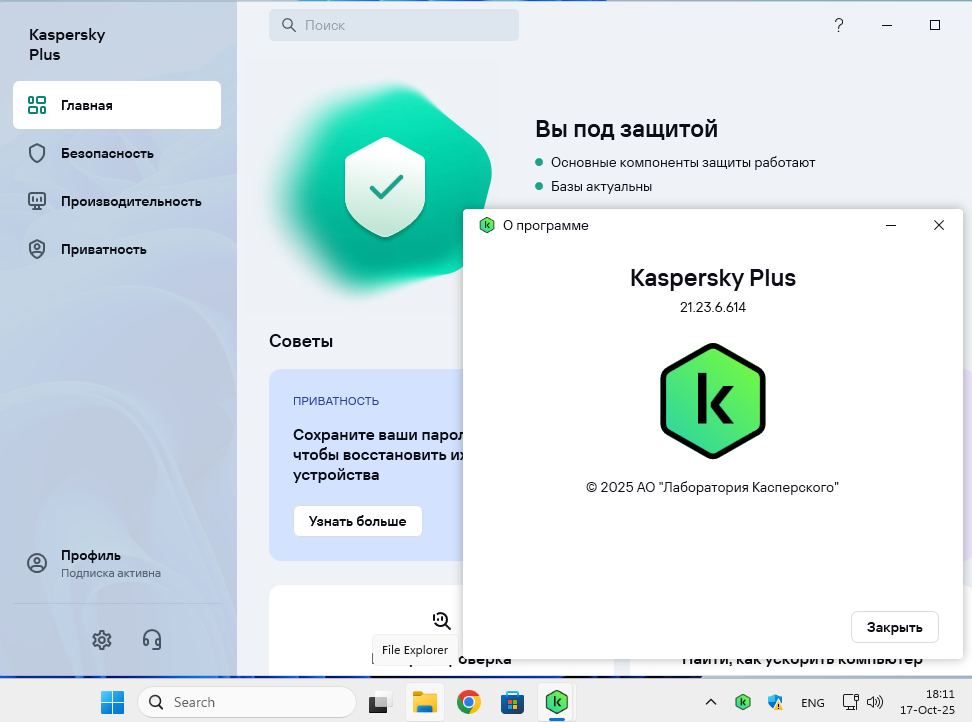Open Профиль subscription entry
The height and width of the screenshot is (722, 972).
coord(117,563)
